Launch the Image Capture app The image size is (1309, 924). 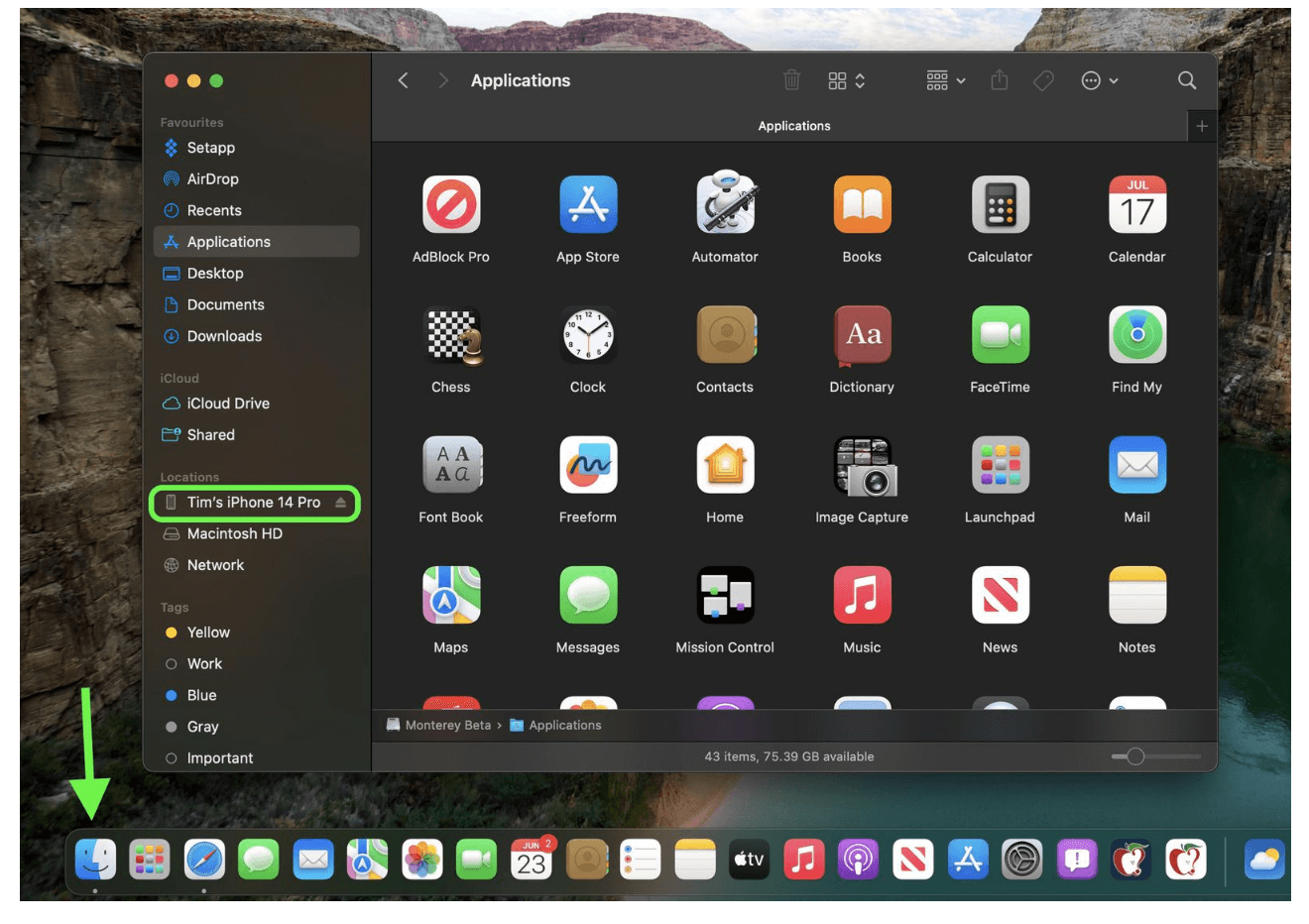(x=865, y=466)
